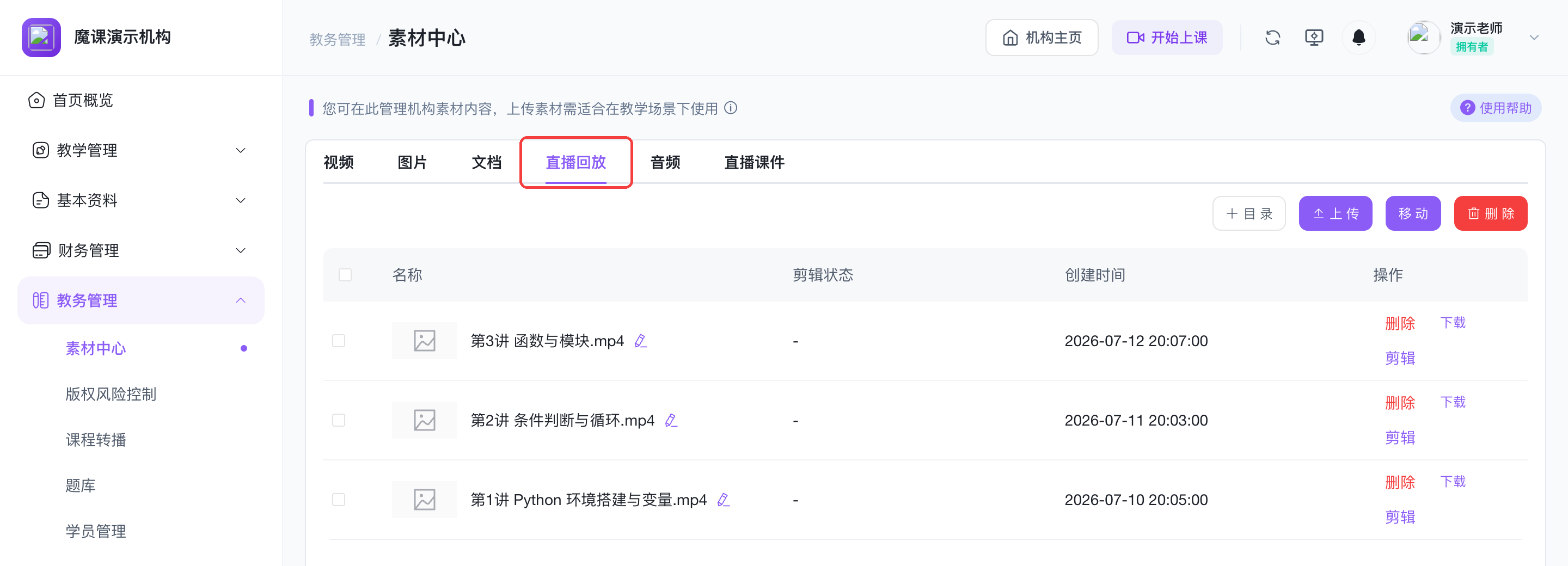The height and width of the screenshot is (566, 1568).
Task: Rename 第3讲 函数与模块.mp4 via pencil icon
Action: (640, 341)
